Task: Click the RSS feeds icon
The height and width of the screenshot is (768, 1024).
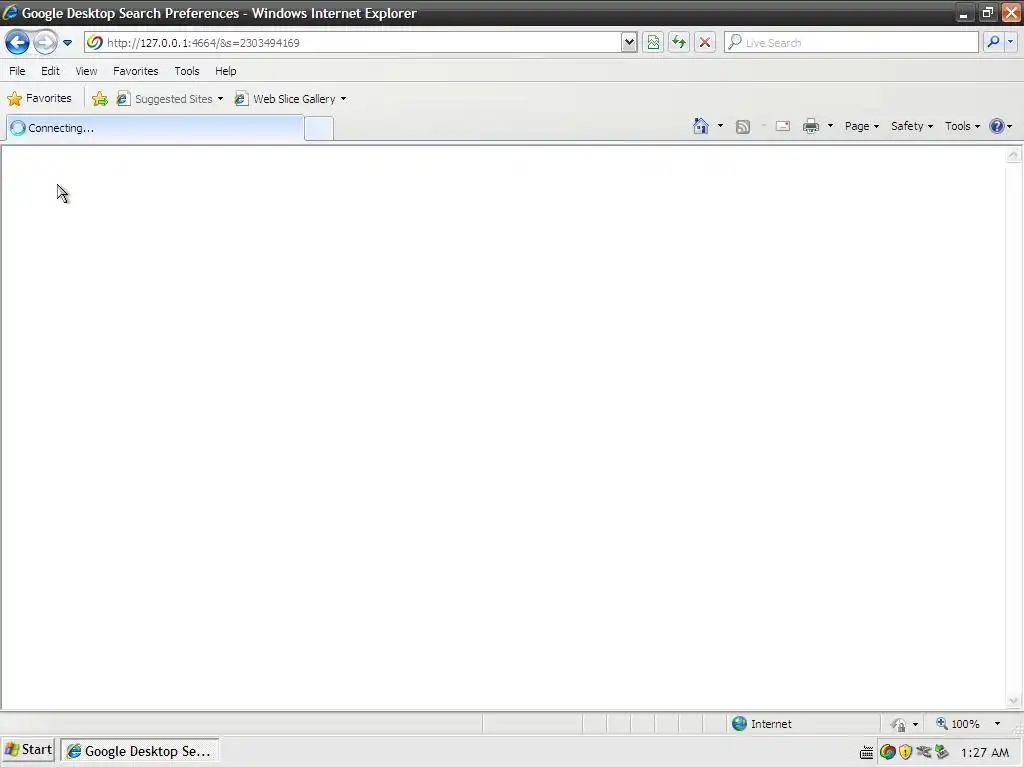Action: (x=743, y=127)
